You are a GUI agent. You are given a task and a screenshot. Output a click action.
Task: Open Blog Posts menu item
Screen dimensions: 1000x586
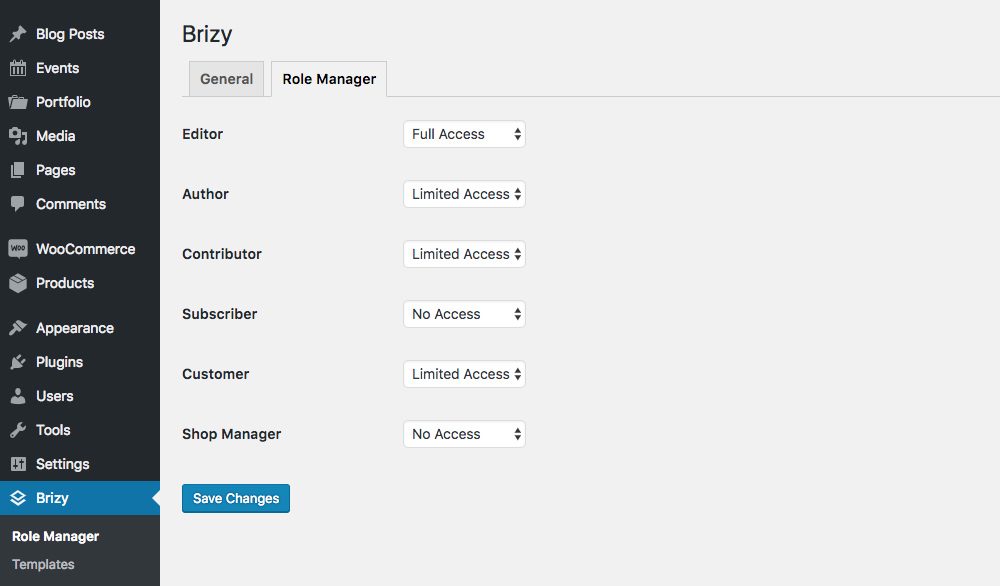pos(80,34)
